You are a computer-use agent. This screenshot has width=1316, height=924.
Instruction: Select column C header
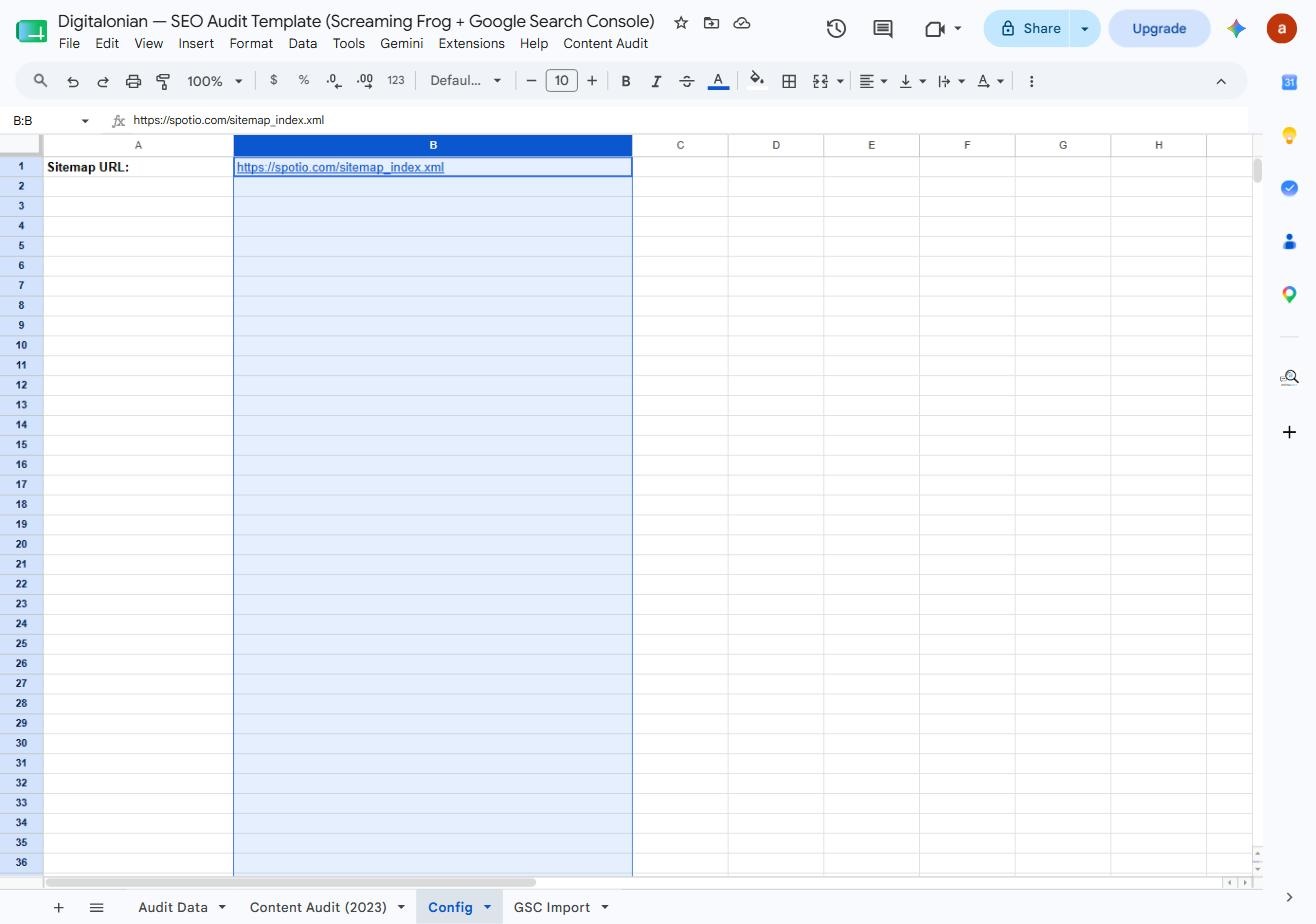680,145
